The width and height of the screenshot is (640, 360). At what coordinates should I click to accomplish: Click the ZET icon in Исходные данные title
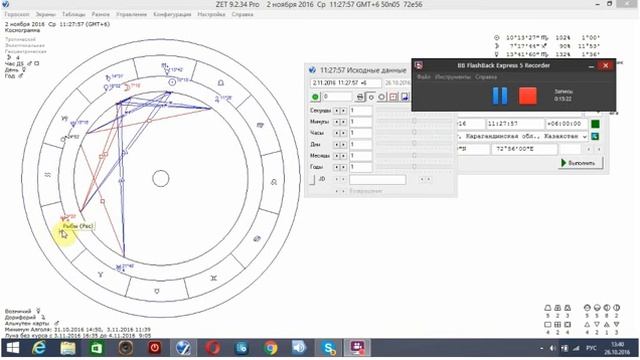click(312, 70)
